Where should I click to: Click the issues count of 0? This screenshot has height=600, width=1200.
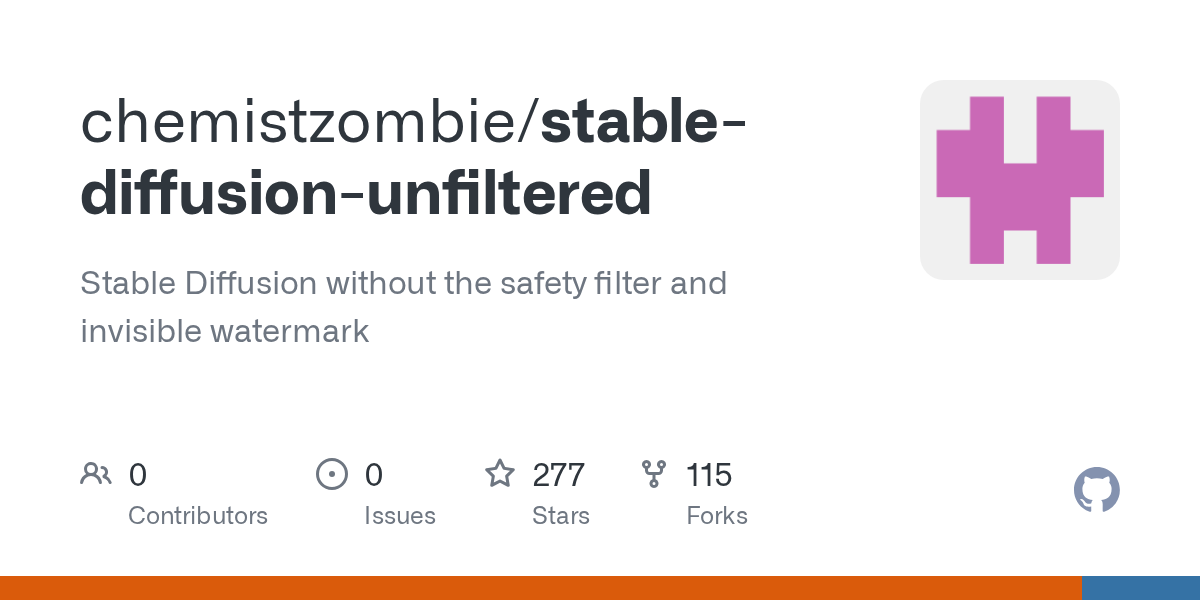click(x=374, y=474)
